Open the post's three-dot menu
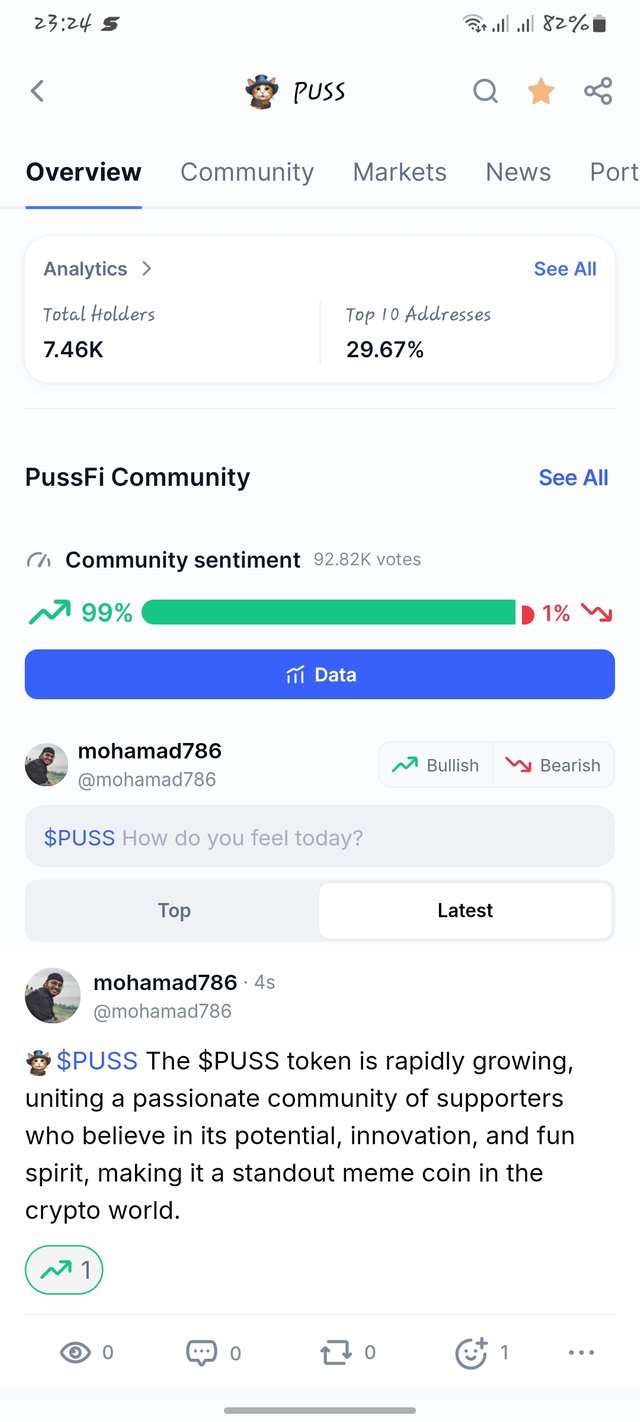 pos(581,1353)
